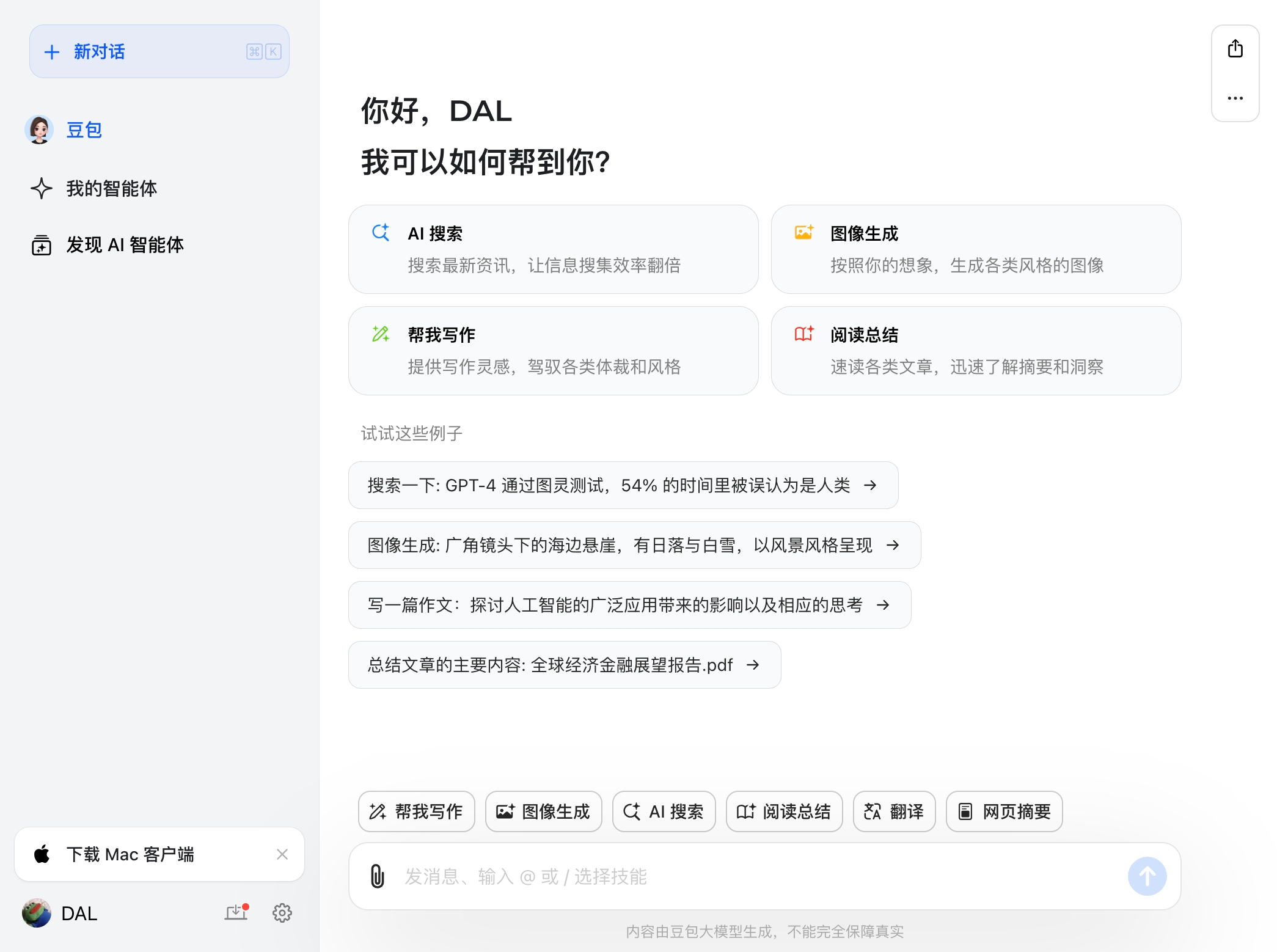This screenshot has width=1277, height=952.
Task: Click the desktop download icon with red dot
Action: [236, 912]
